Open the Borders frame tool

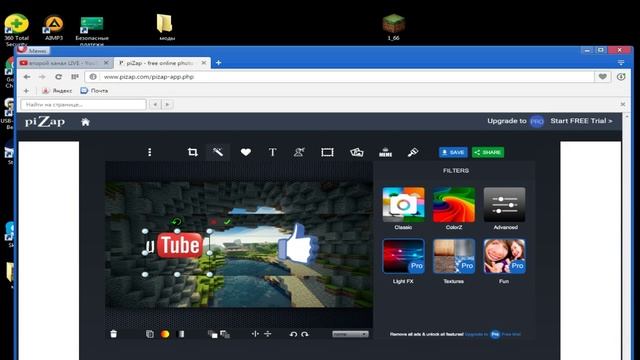327,152
